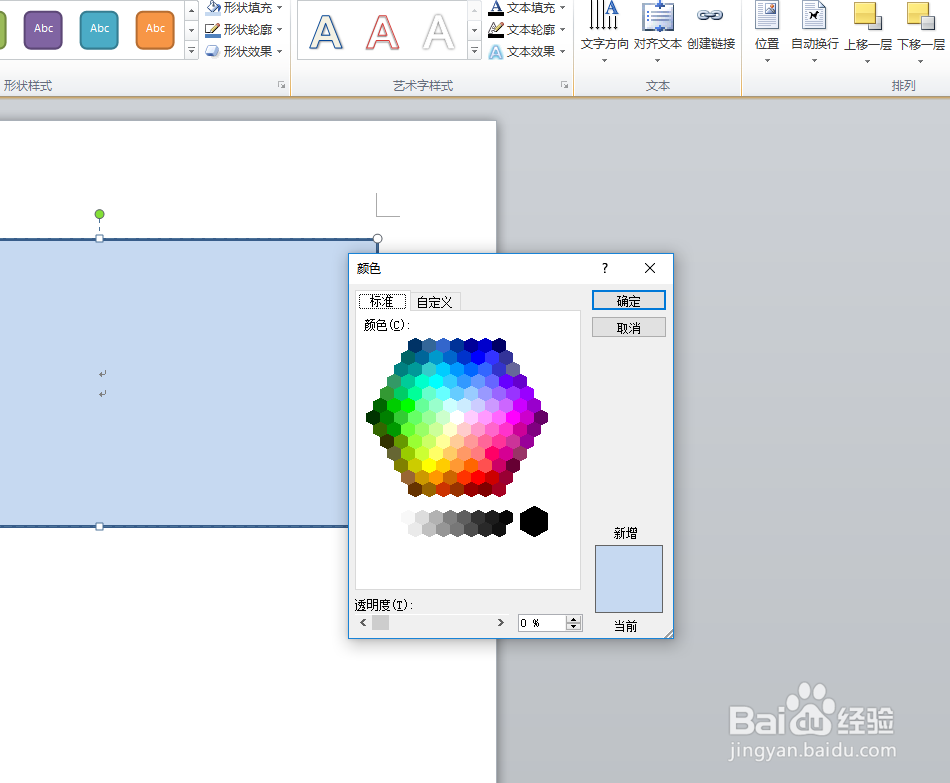Click the 文字方向 text direction icon
The height and width of the screenshot is (783, 950).
coord(604,16)
